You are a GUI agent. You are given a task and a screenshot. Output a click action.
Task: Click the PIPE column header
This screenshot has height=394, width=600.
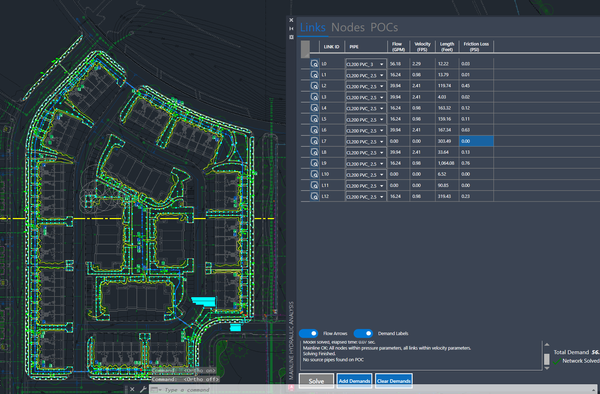(x=366, y=47)
